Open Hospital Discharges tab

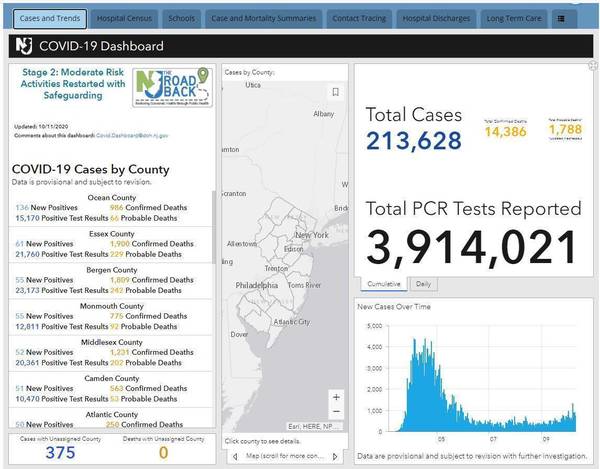tap(436, 19)
